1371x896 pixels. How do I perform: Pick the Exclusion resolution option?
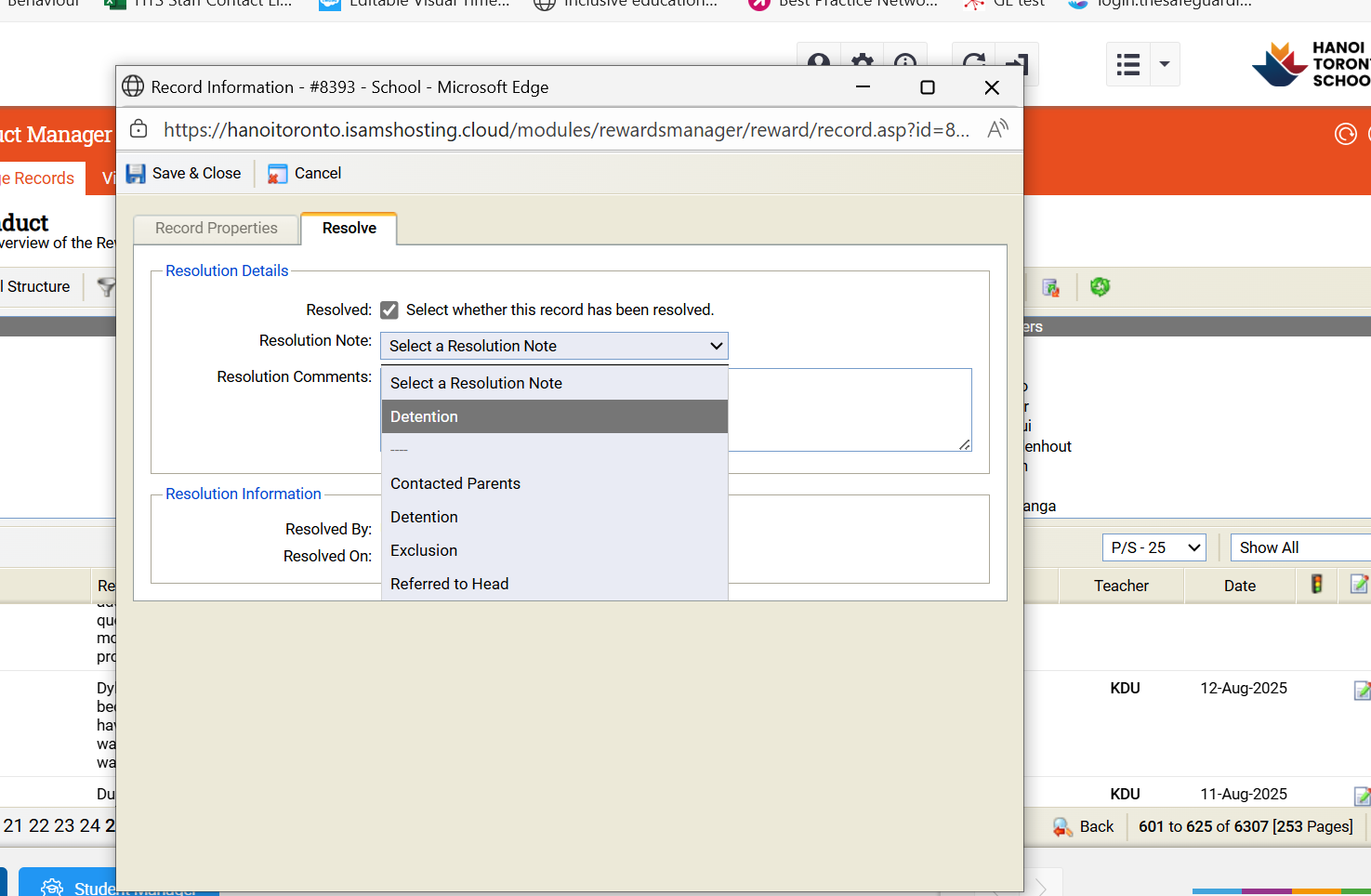pos(424,550)
